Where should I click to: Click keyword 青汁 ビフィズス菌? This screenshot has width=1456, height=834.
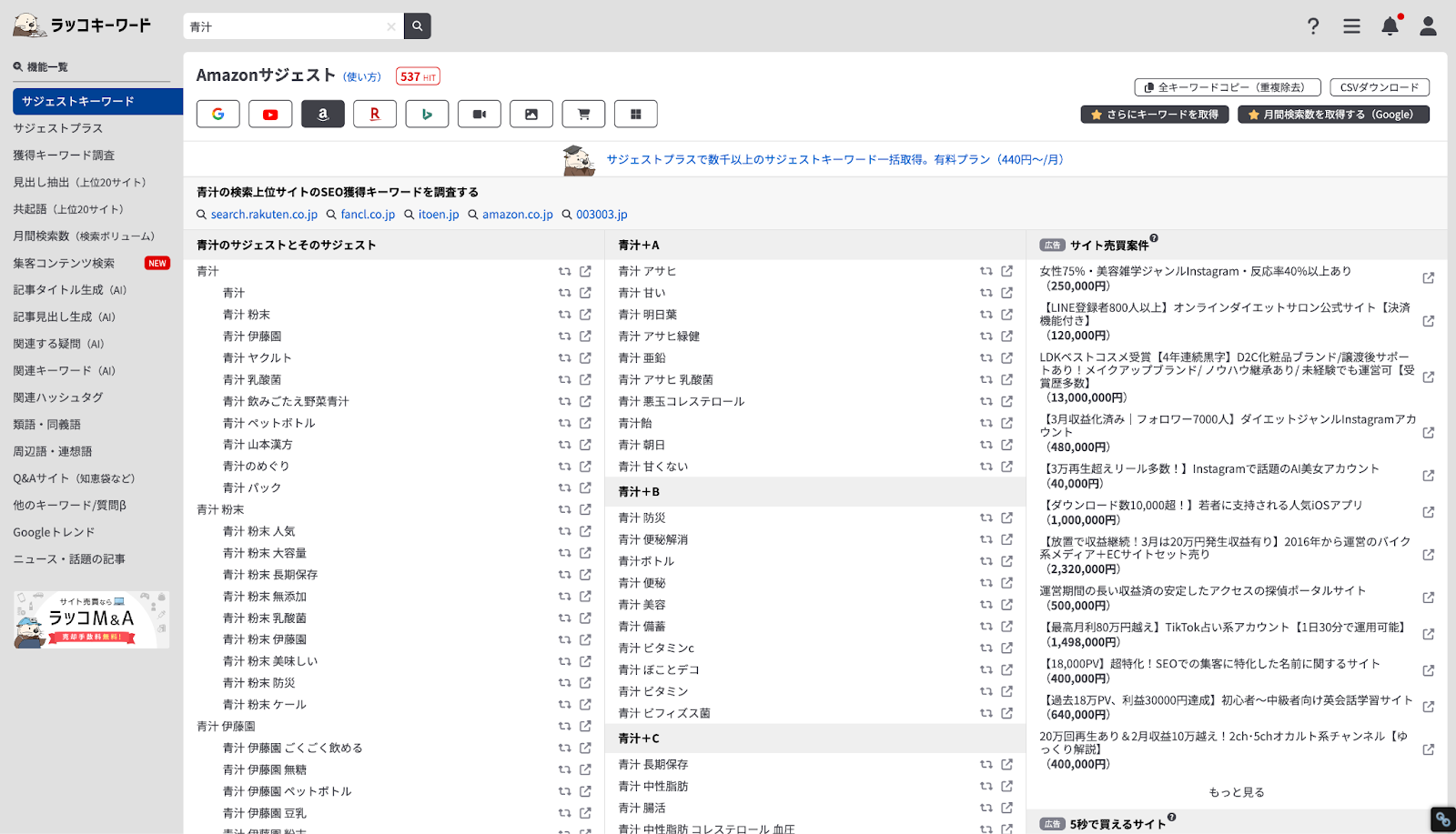tap(664, 713)
